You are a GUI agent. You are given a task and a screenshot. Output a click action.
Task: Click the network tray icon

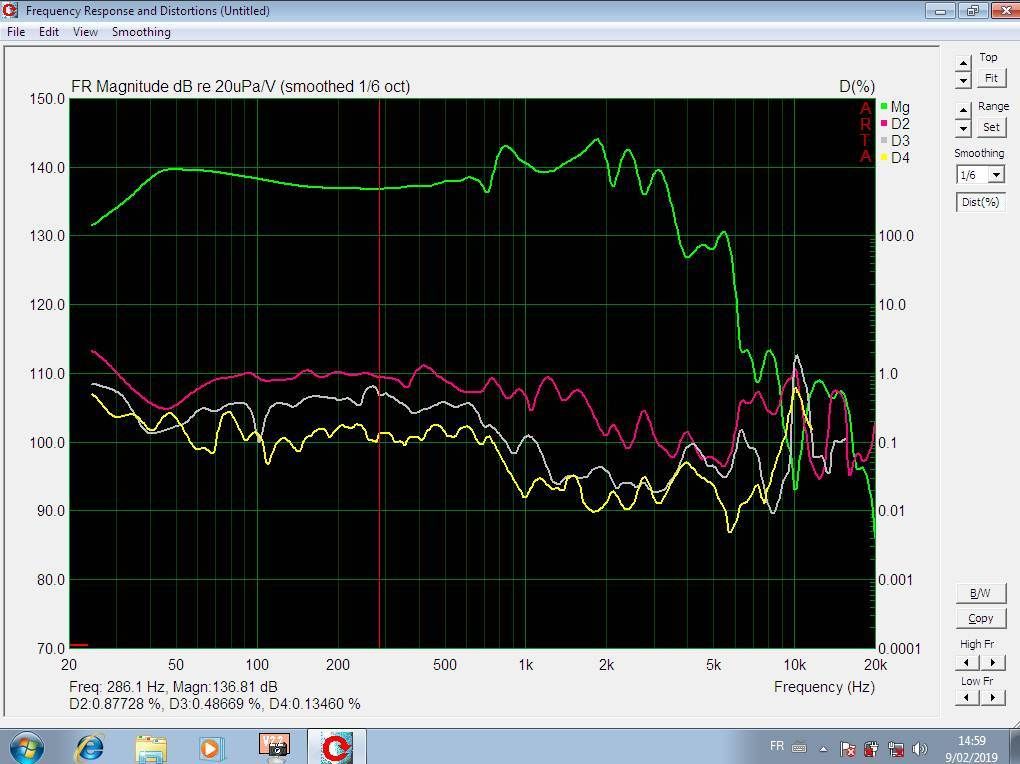pos(896,749)
